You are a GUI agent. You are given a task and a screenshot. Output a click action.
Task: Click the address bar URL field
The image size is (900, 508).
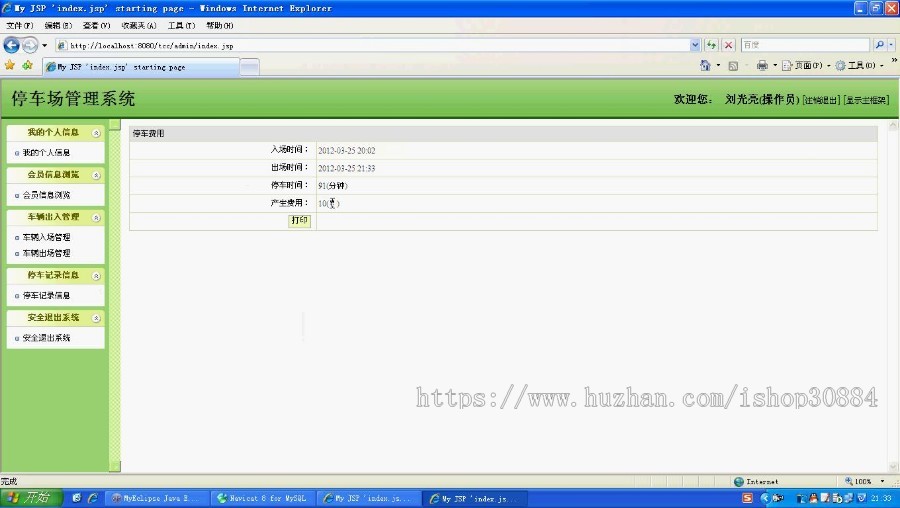pyautogui.click(x=373, y=45)
